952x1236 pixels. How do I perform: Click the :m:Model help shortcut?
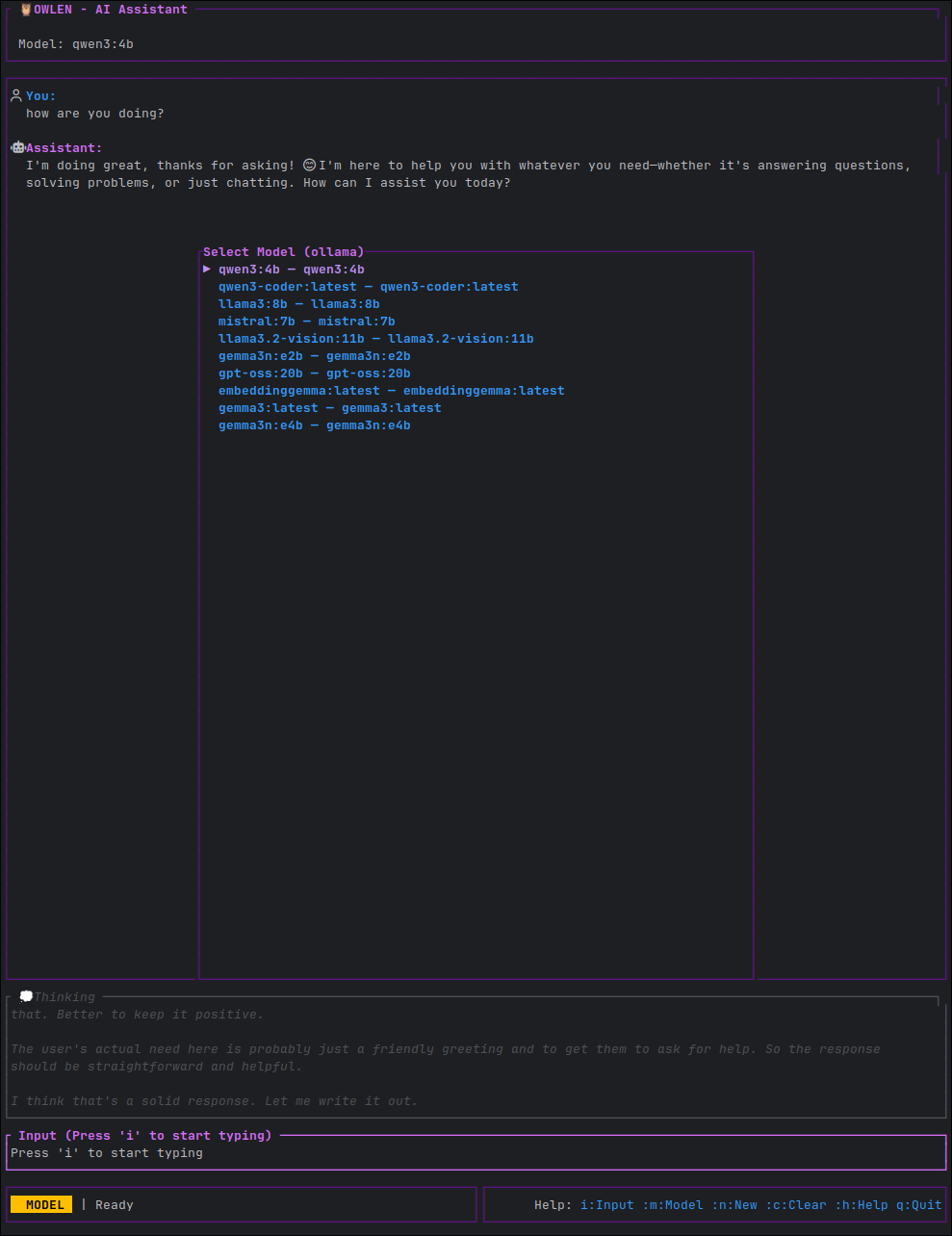672,1205
